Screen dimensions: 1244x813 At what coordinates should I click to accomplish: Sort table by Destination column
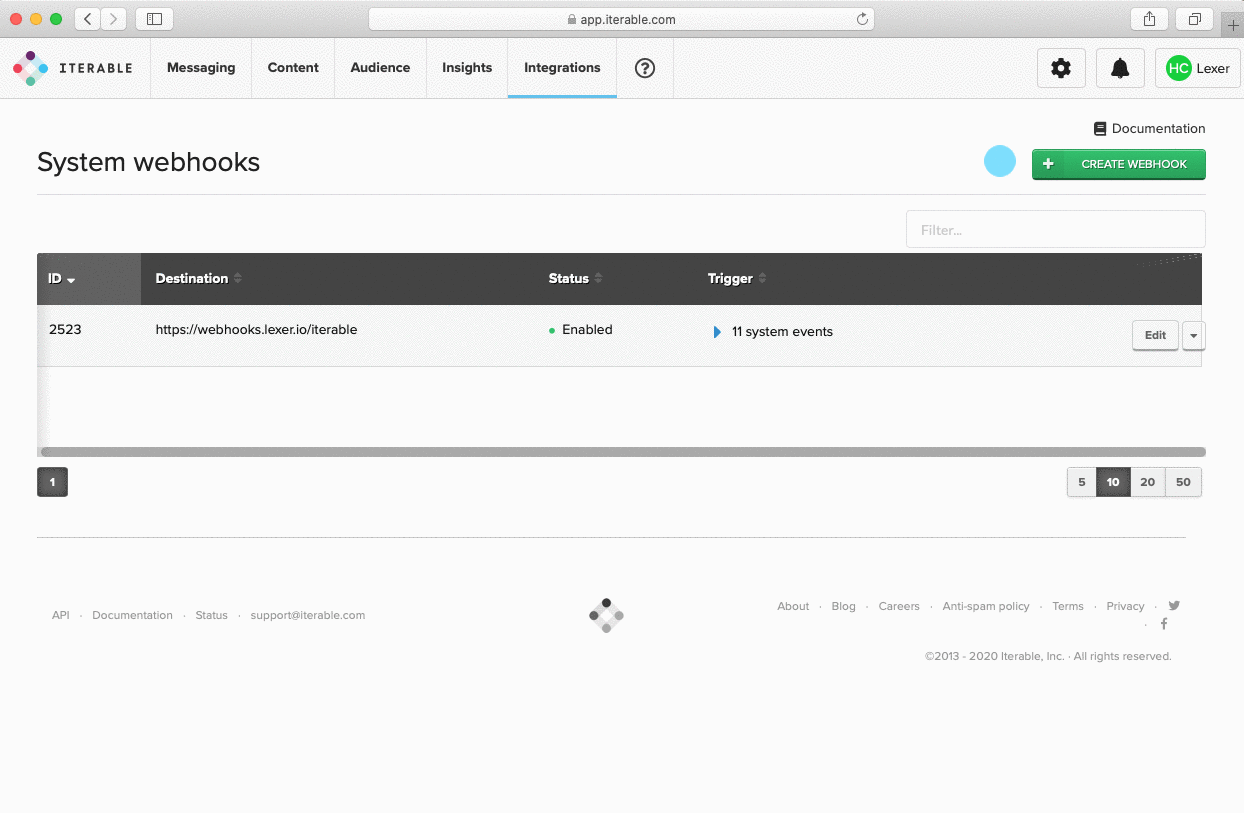pos(198,279)
